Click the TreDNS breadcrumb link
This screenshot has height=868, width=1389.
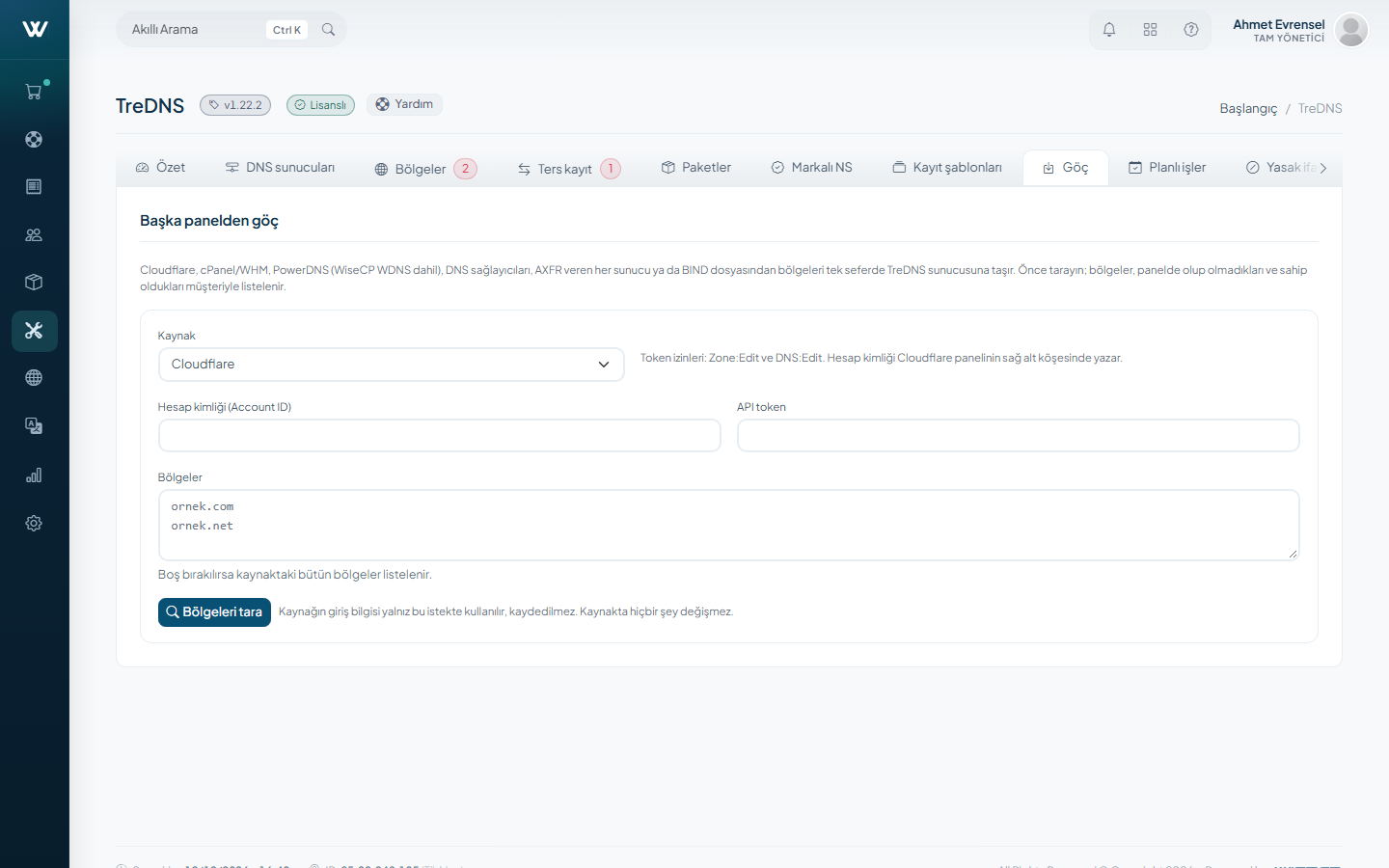click(1320, 108)
